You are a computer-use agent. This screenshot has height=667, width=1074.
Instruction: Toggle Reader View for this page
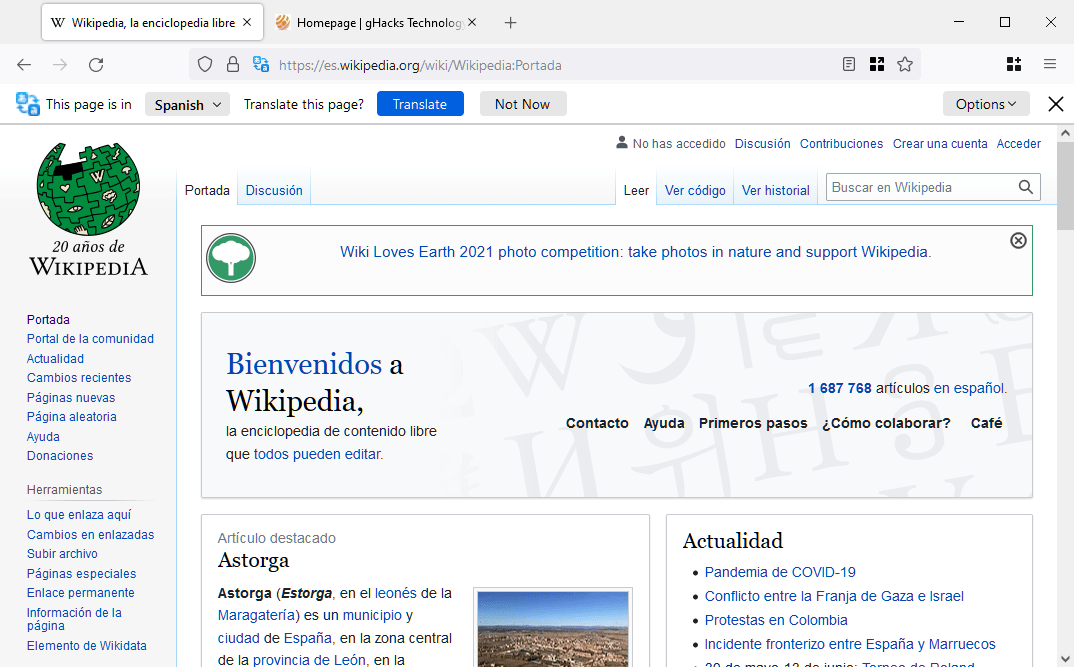pos(848,63)
